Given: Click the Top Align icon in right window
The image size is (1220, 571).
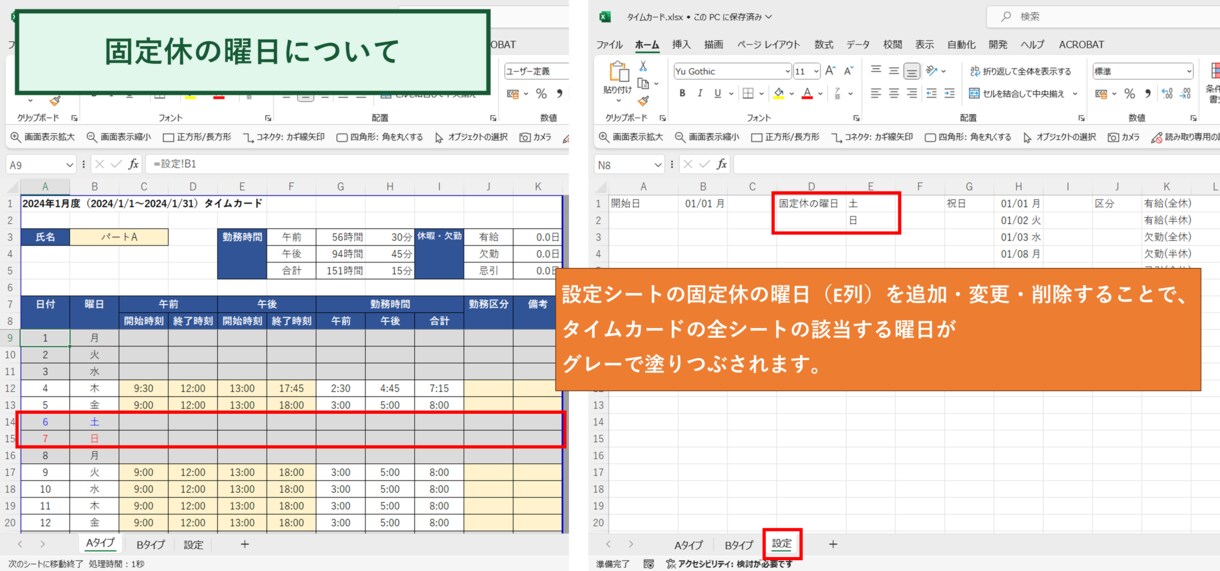Looking at the screenshot, I should [876, 70].
